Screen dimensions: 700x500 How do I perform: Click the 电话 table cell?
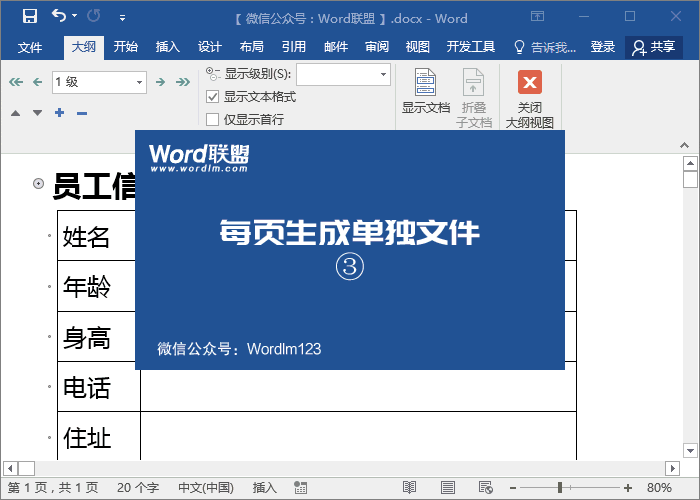[99, 387]
